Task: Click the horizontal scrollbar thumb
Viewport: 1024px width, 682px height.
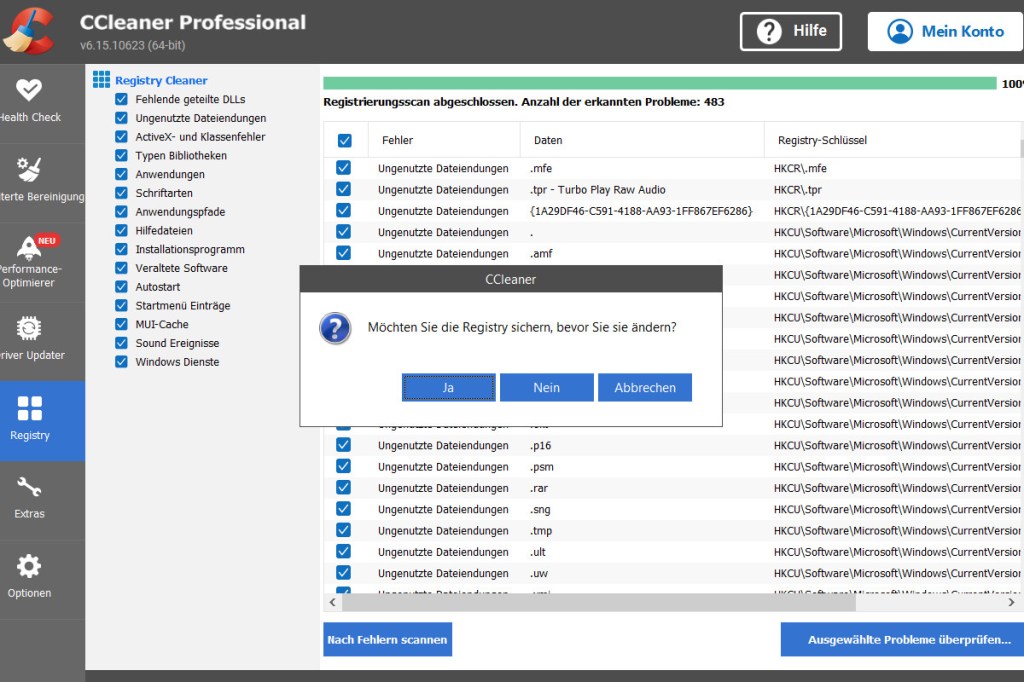Action: point(599,602)
